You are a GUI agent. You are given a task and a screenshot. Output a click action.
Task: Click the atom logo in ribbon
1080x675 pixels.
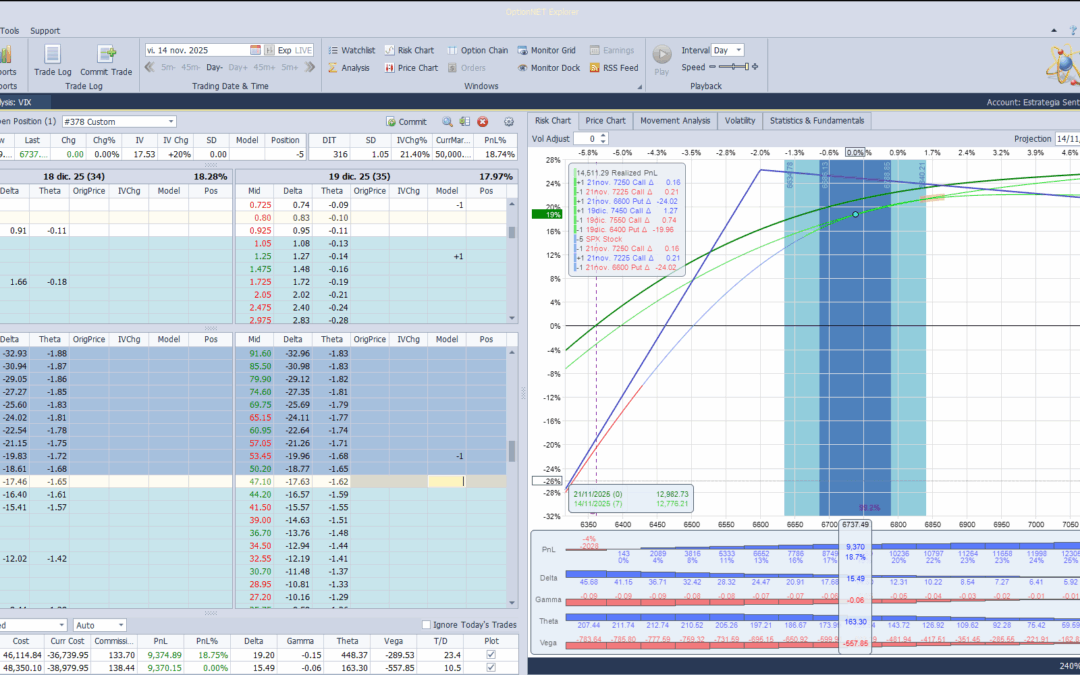1061,65
